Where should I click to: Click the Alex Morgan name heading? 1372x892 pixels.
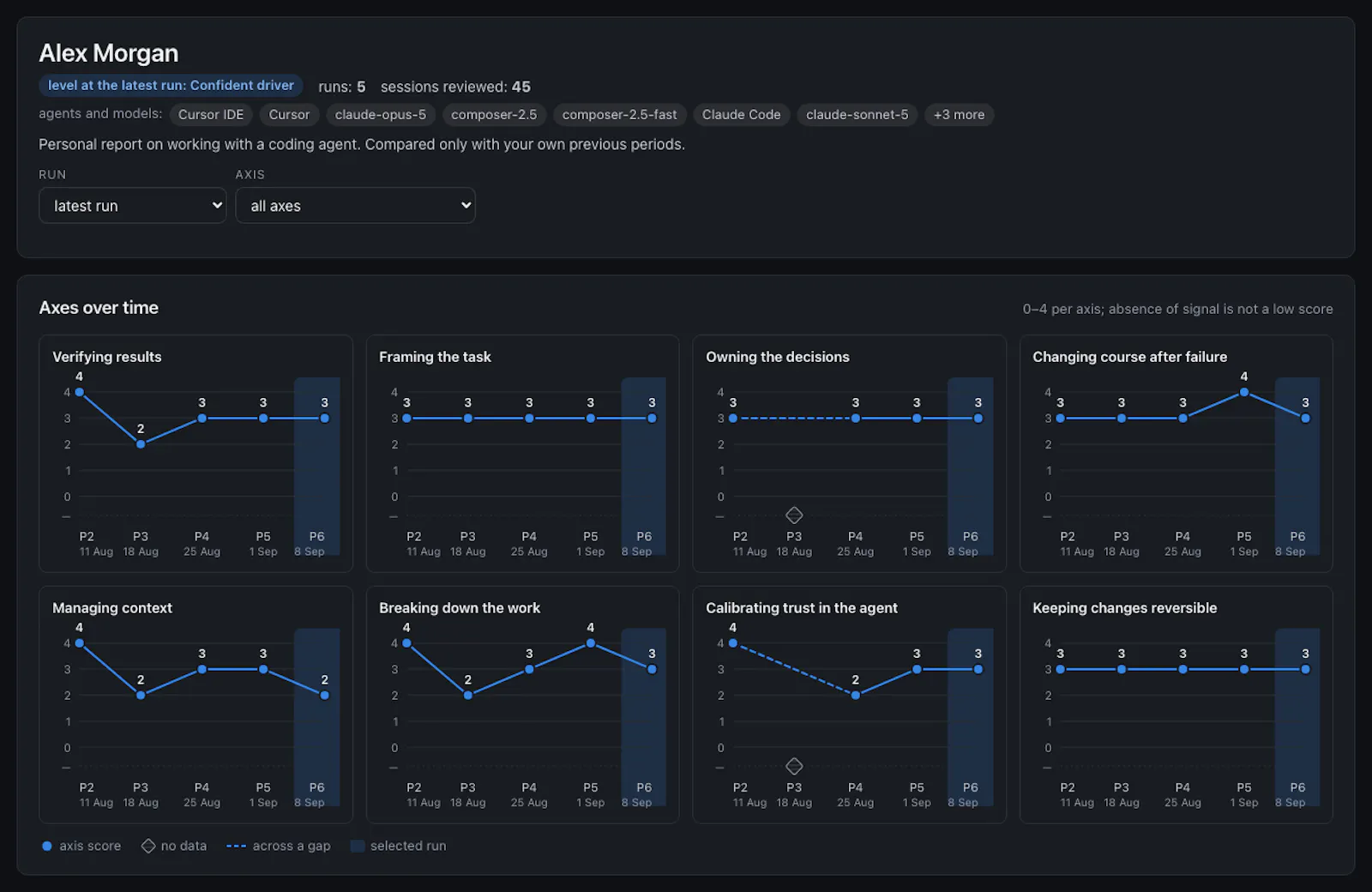[109, 53]
